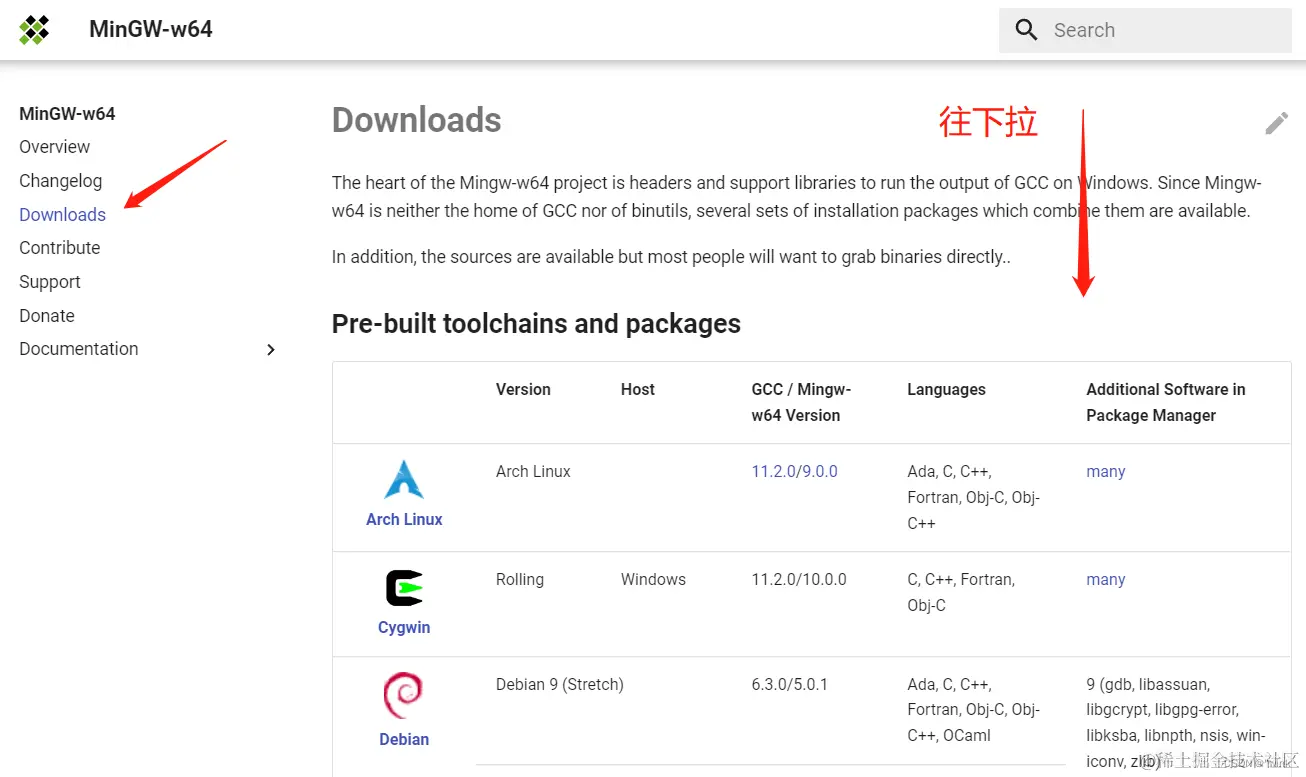
Task: Open the 11.2.0/9.0.0 version link
Action: 794,472
